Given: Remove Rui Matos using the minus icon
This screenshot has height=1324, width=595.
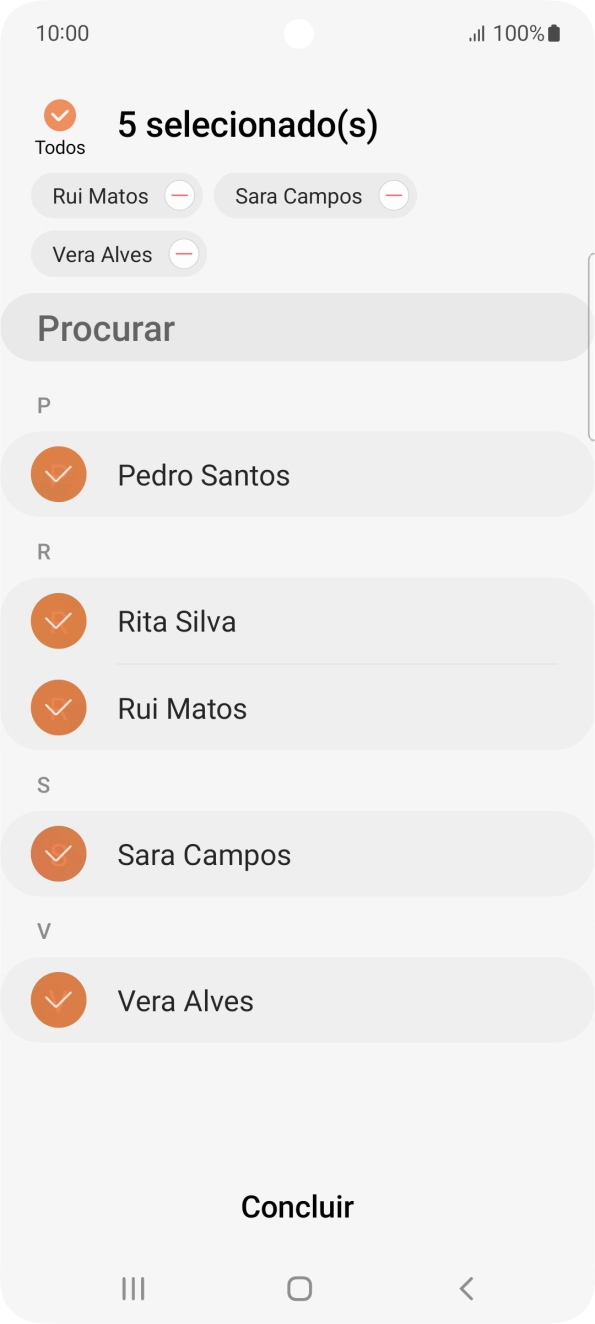Looking at the screenshot, I should [179, 195].
